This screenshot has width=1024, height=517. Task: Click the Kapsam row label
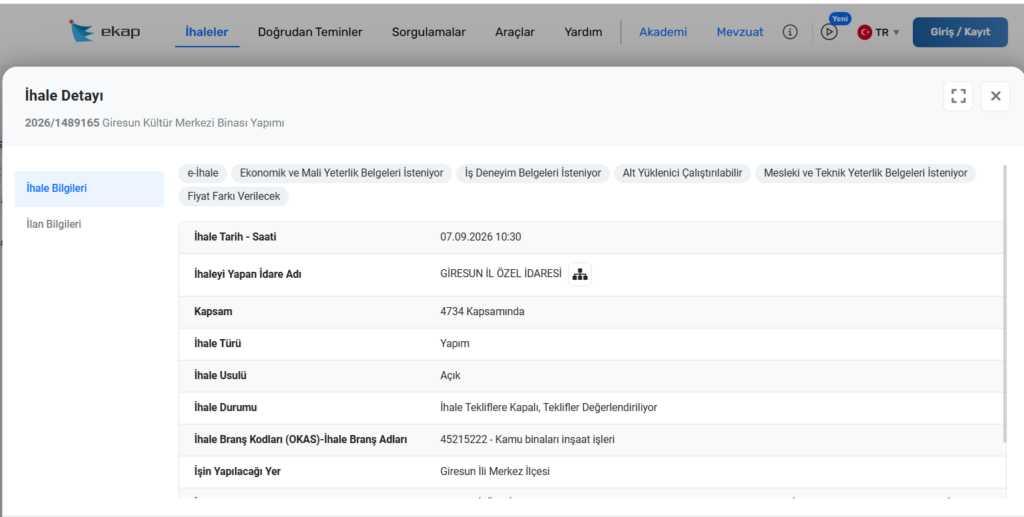tap(213, 311)
